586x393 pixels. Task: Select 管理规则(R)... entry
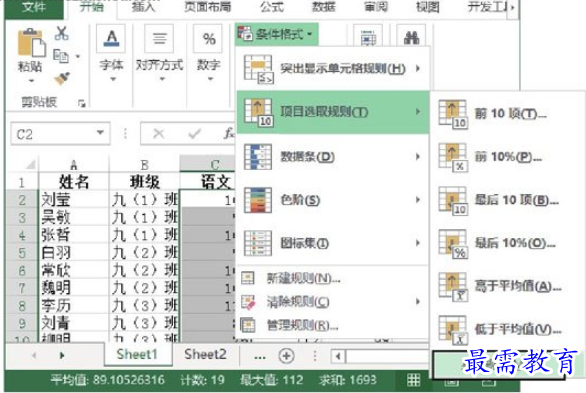tap(333, 325)
